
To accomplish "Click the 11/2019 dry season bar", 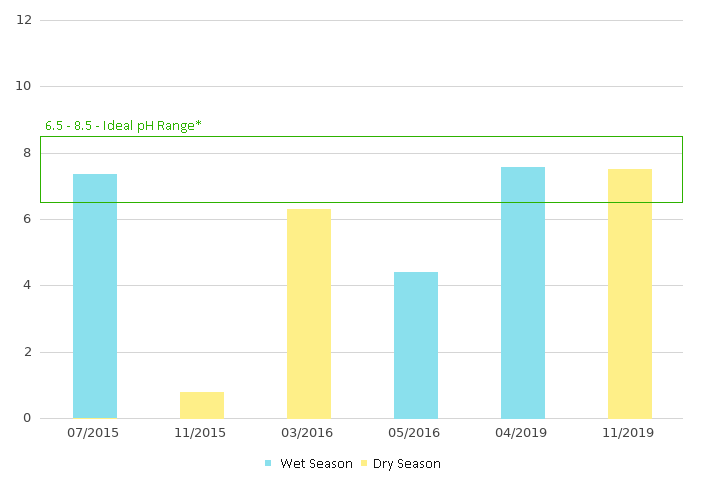I will tap(630, 293).
